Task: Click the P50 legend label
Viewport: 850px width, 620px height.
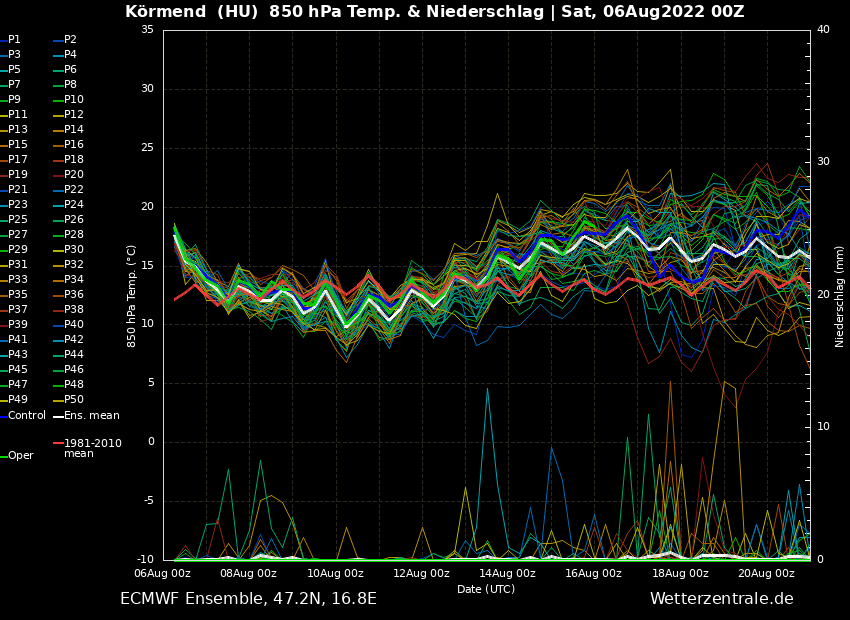Action: point(73,400)
